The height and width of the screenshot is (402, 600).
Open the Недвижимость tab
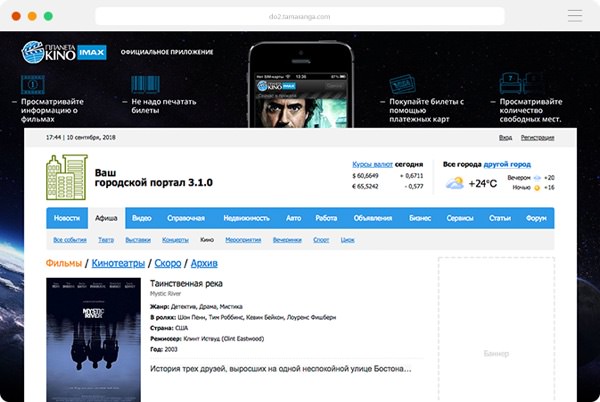pyautogui.click(x=246, y=218)
